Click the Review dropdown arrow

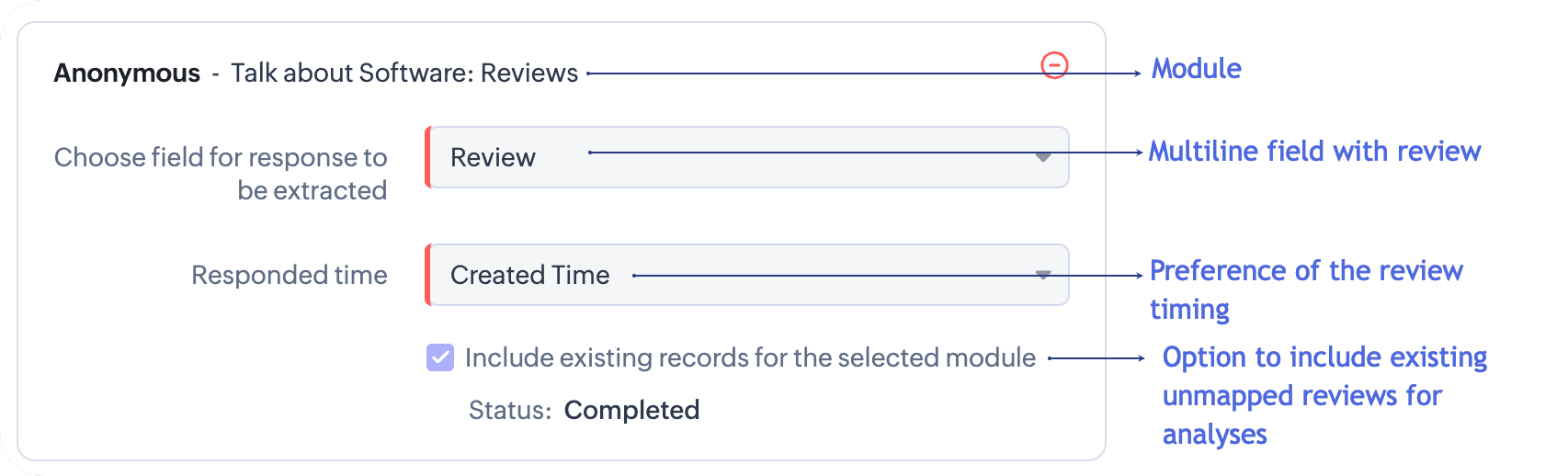(1042, 157)
